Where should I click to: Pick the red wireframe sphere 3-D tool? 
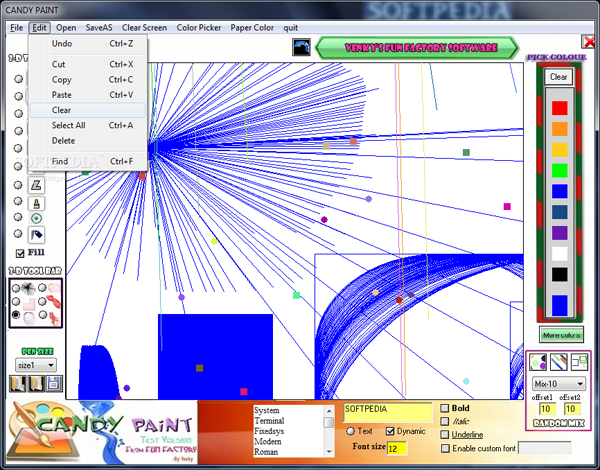[54, 287]
